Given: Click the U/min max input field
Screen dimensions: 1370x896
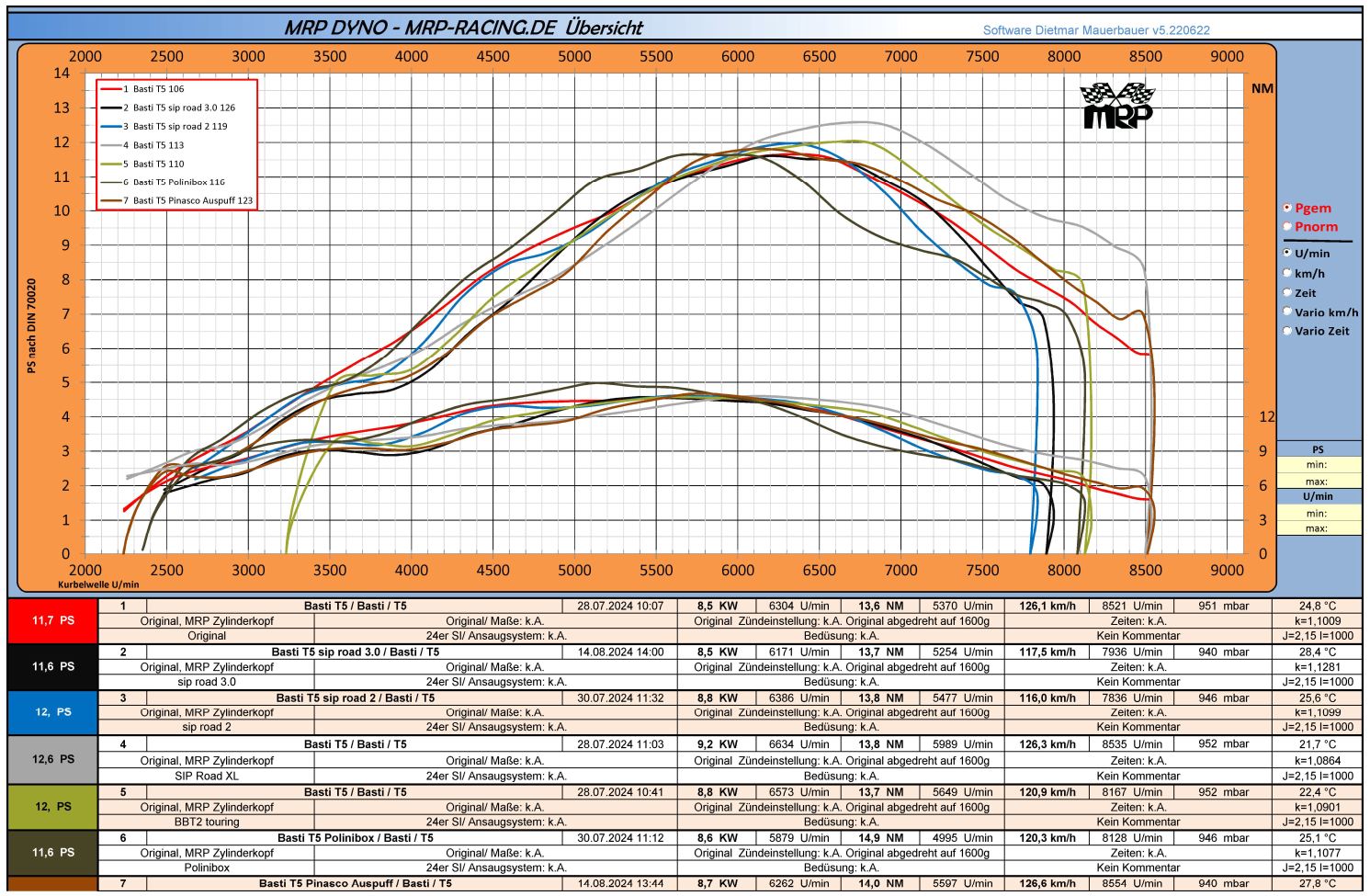Looking at the screenshot, I should 1319,528.
